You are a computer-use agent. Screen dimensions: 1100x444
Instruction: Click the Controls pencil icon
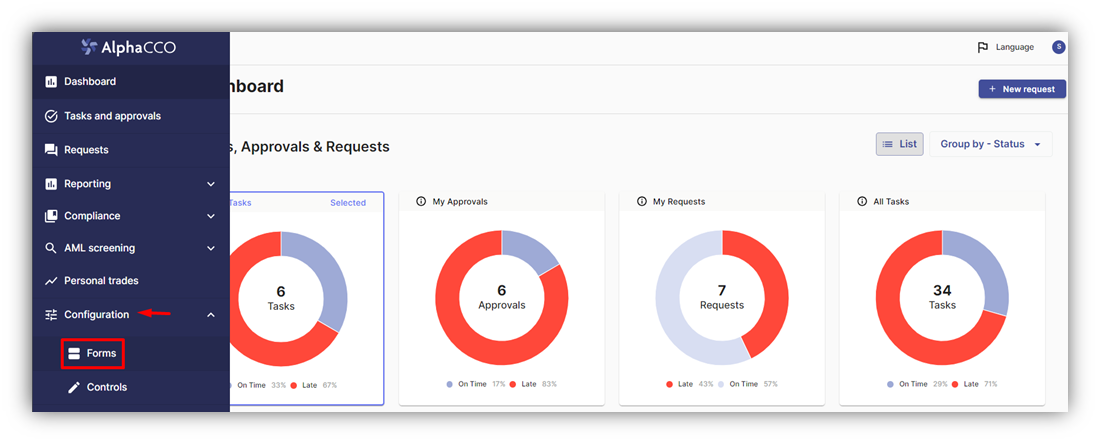[74, 387]
